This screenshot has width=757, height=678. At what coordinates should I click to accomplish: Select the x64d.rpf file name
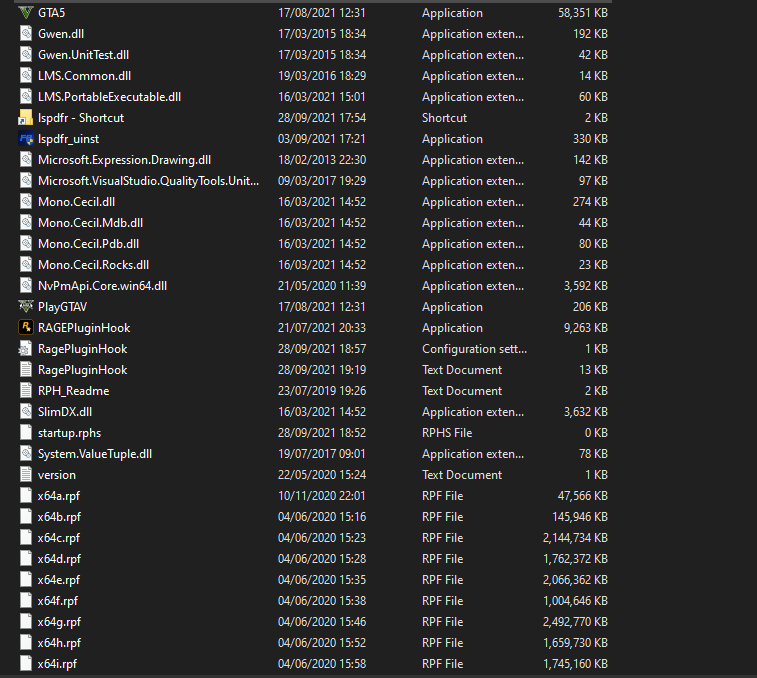coord(59,559)
